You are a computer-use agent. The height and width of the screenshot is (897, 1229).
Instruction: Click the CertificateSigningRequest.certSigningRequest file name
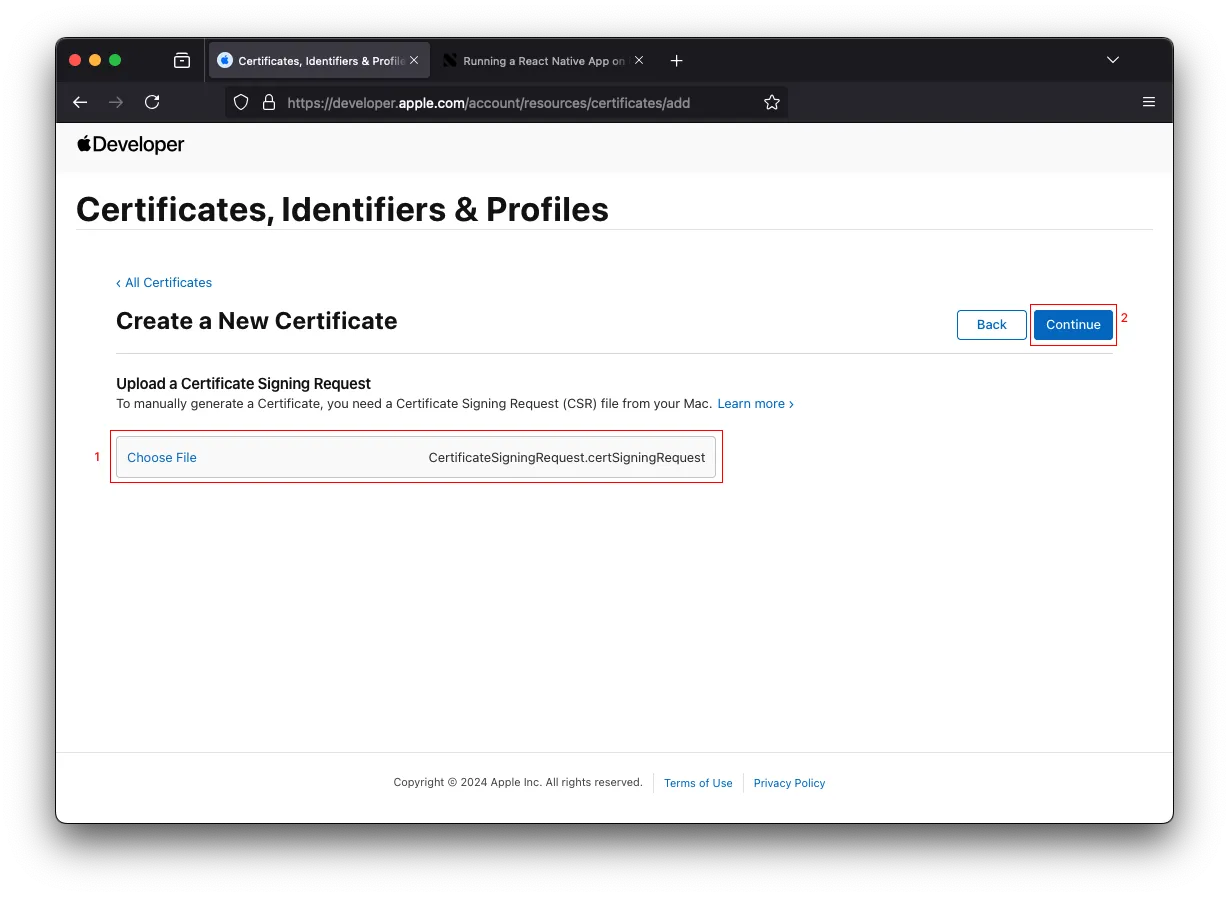[567, 458]
